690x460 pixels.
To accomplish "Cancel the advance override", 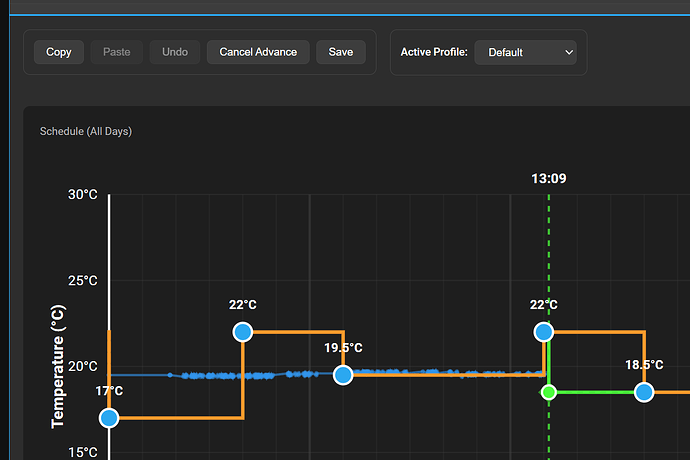I will coord(258,52).
